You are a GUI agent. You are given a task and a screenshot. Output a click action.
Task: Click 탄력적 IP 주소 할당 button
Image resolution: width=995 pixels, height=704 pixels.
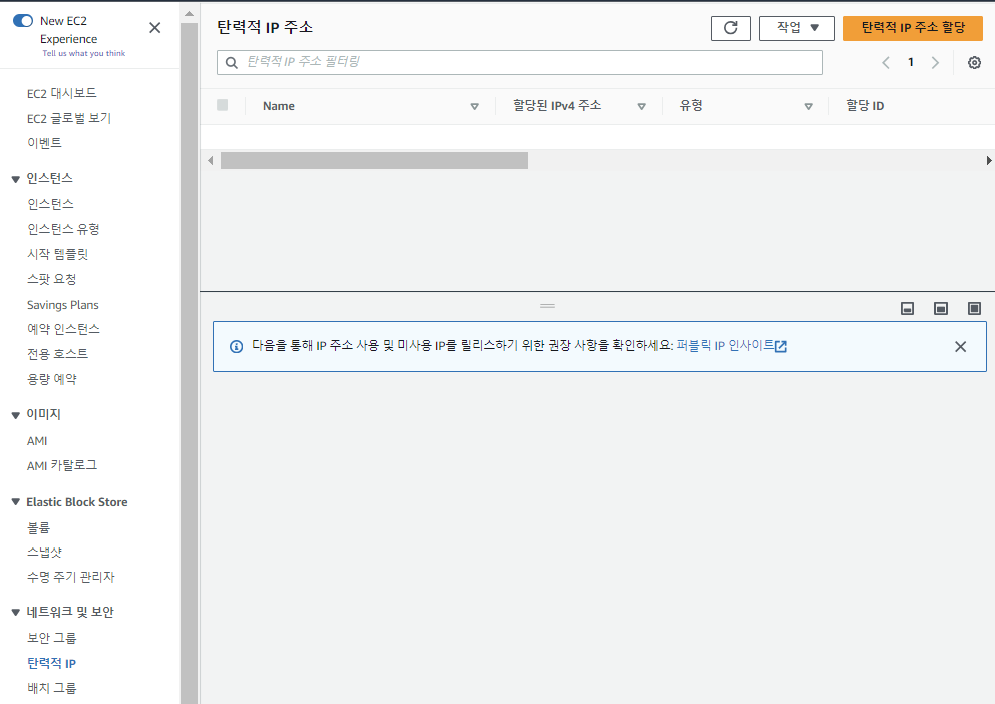(x=913, y=28)
